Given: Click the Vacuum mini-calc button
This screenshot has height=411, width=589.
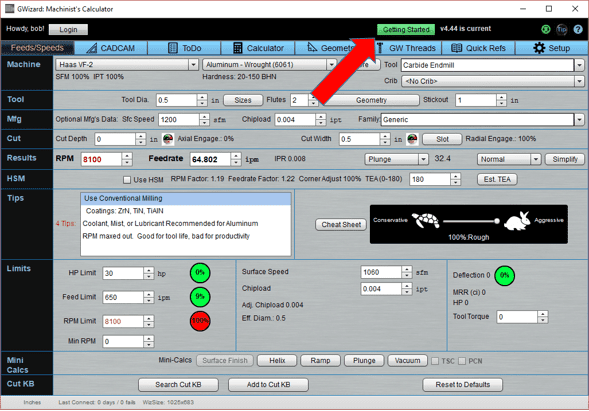Looking at the screenshot, I should [x=407, y=361].
